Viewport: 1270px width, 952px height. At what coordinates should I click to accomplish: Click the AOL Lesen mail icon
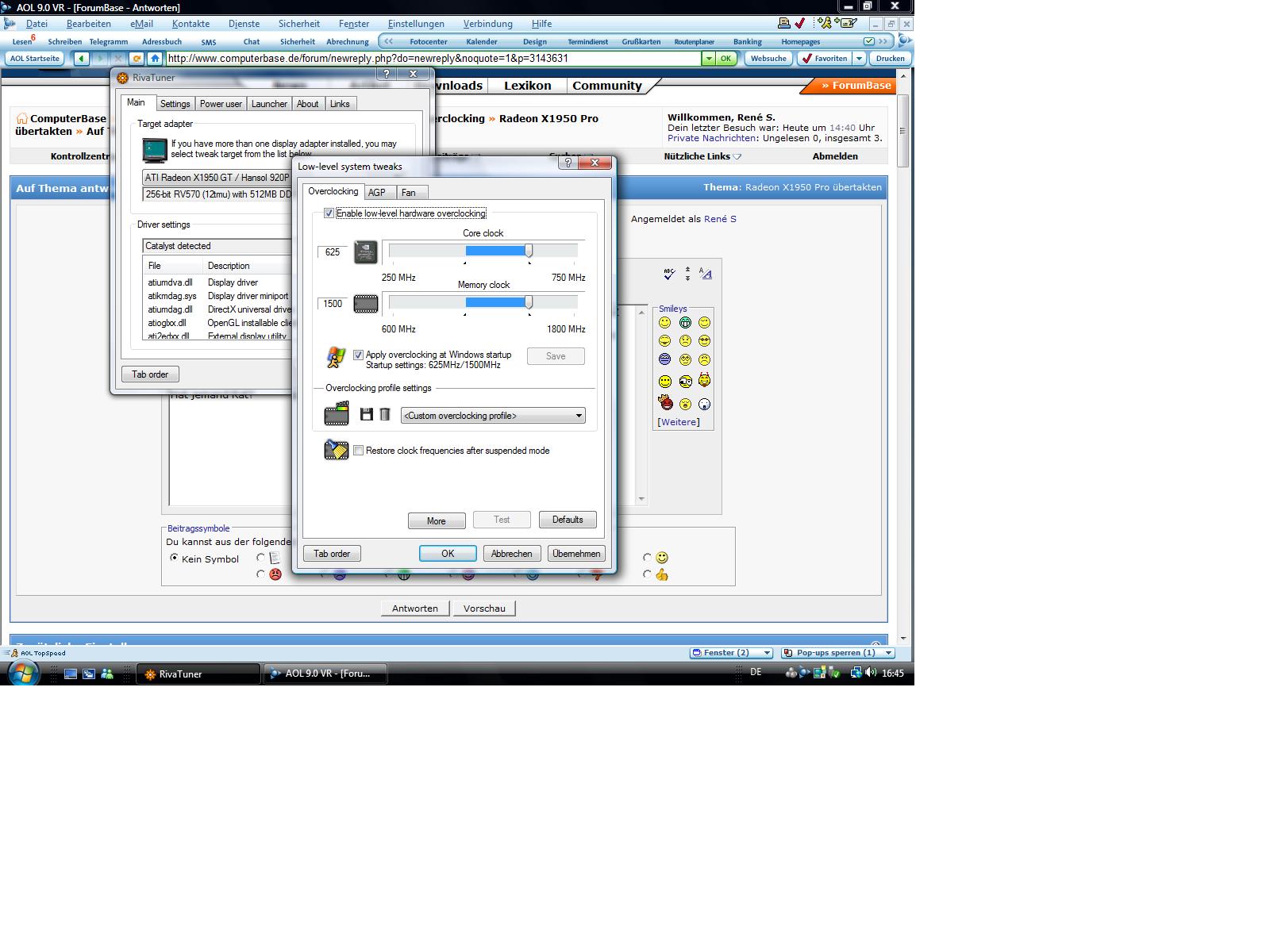23,40
